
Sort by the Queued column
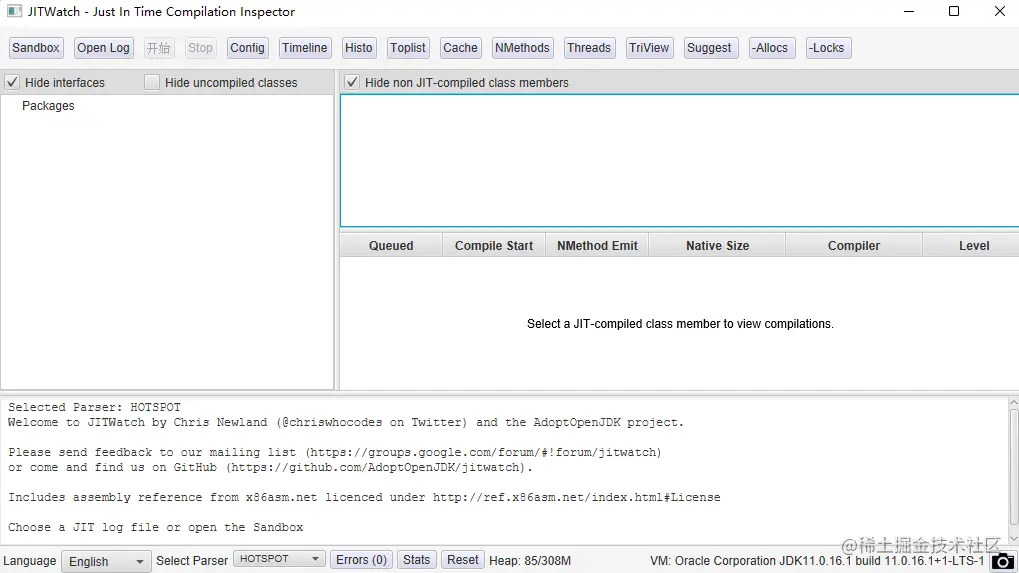point(391,246)
